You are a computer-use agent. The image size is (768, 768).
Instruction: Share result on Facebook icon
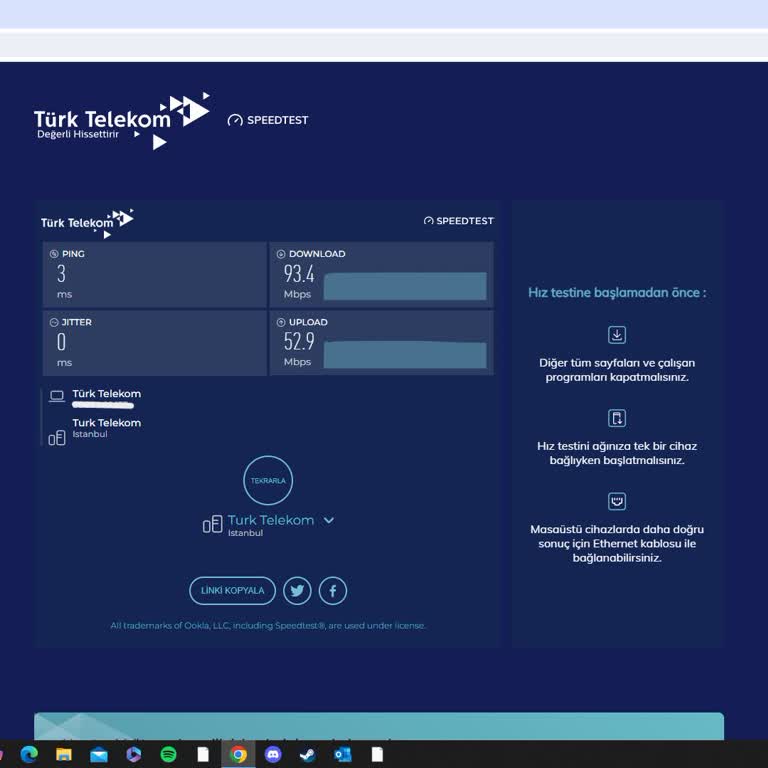pyautogui.click(x=333, y=591)
